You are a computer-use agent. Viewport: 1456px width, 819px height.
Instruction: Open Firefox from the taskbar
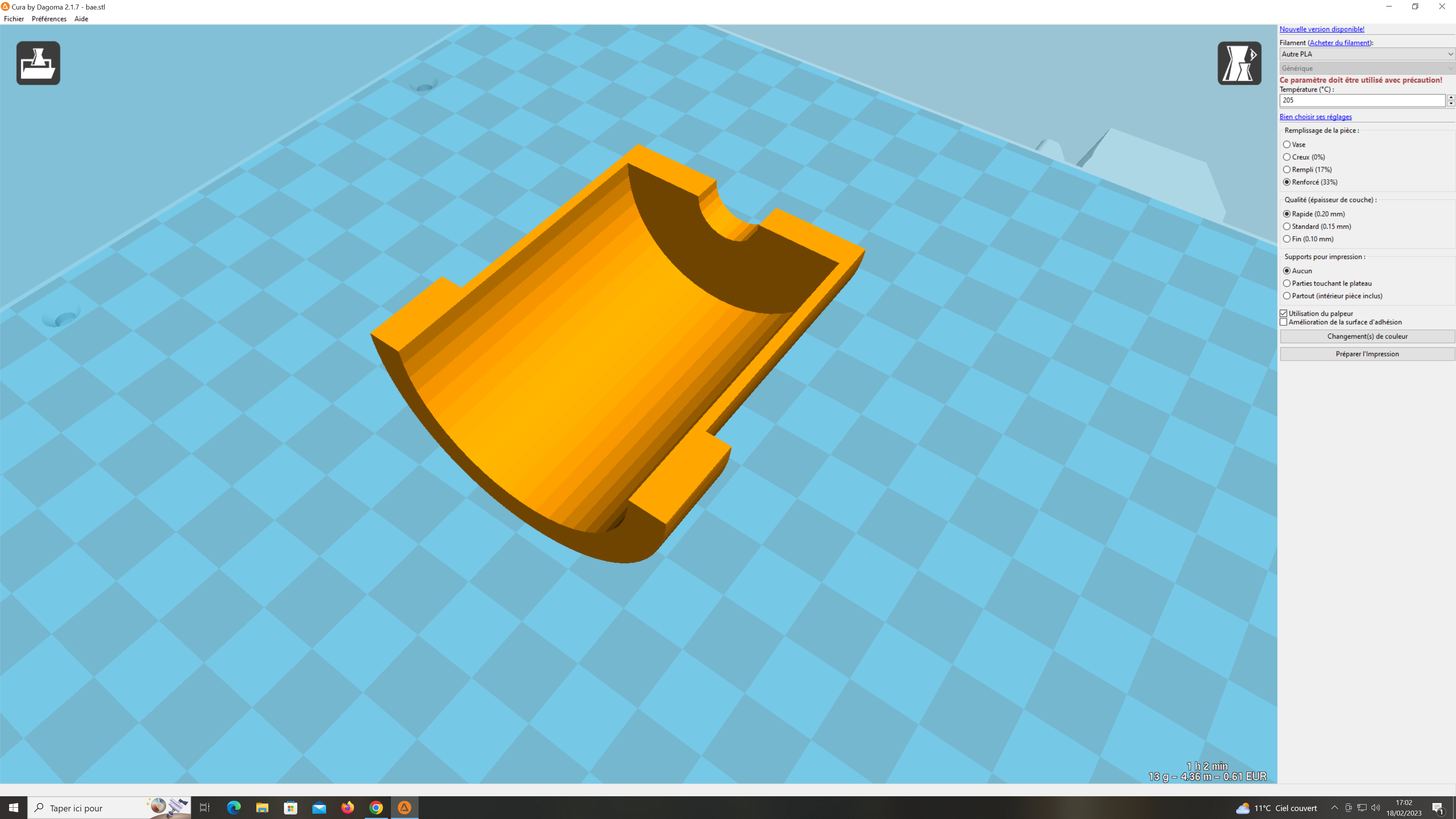[348, 808]
